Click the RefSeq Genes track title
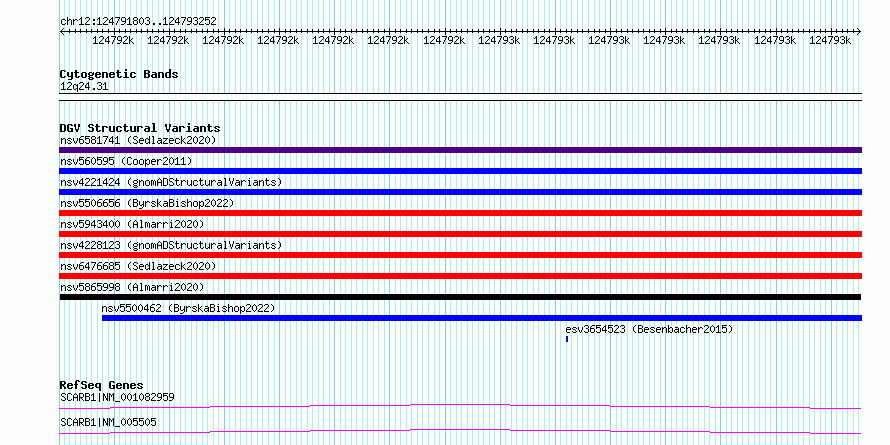Image resolution: width=890 pixels, height=445 pixels. [101, 385]
